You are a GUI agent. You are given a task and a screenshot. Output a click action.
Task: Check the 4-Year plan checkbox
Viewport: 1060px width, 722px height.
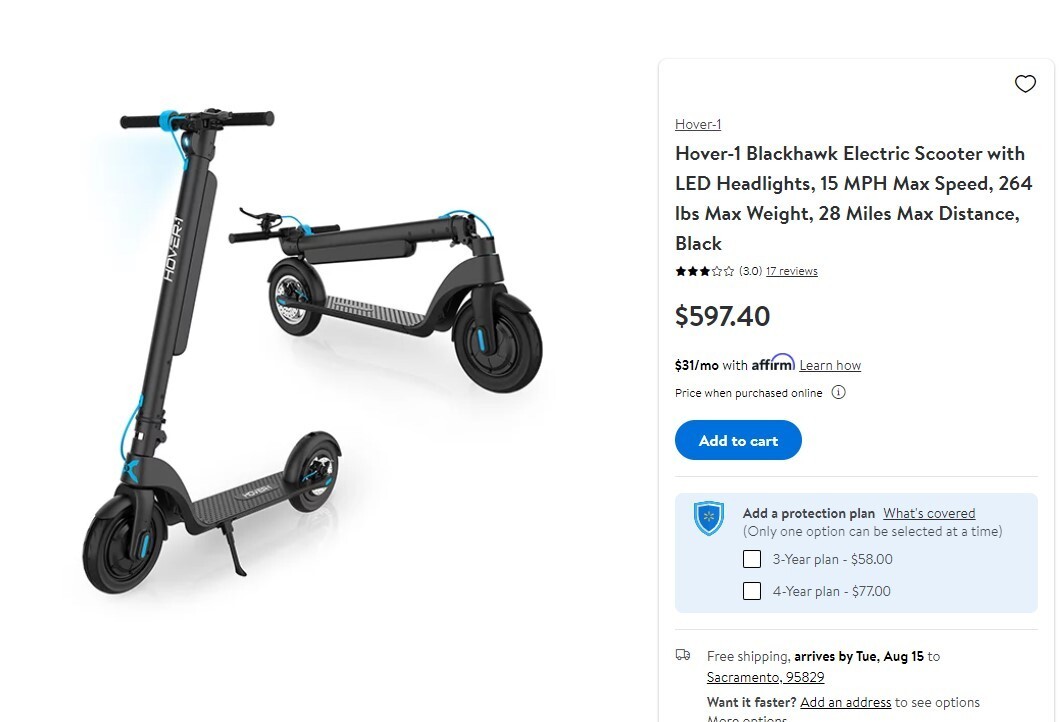[x=752, y=591]
